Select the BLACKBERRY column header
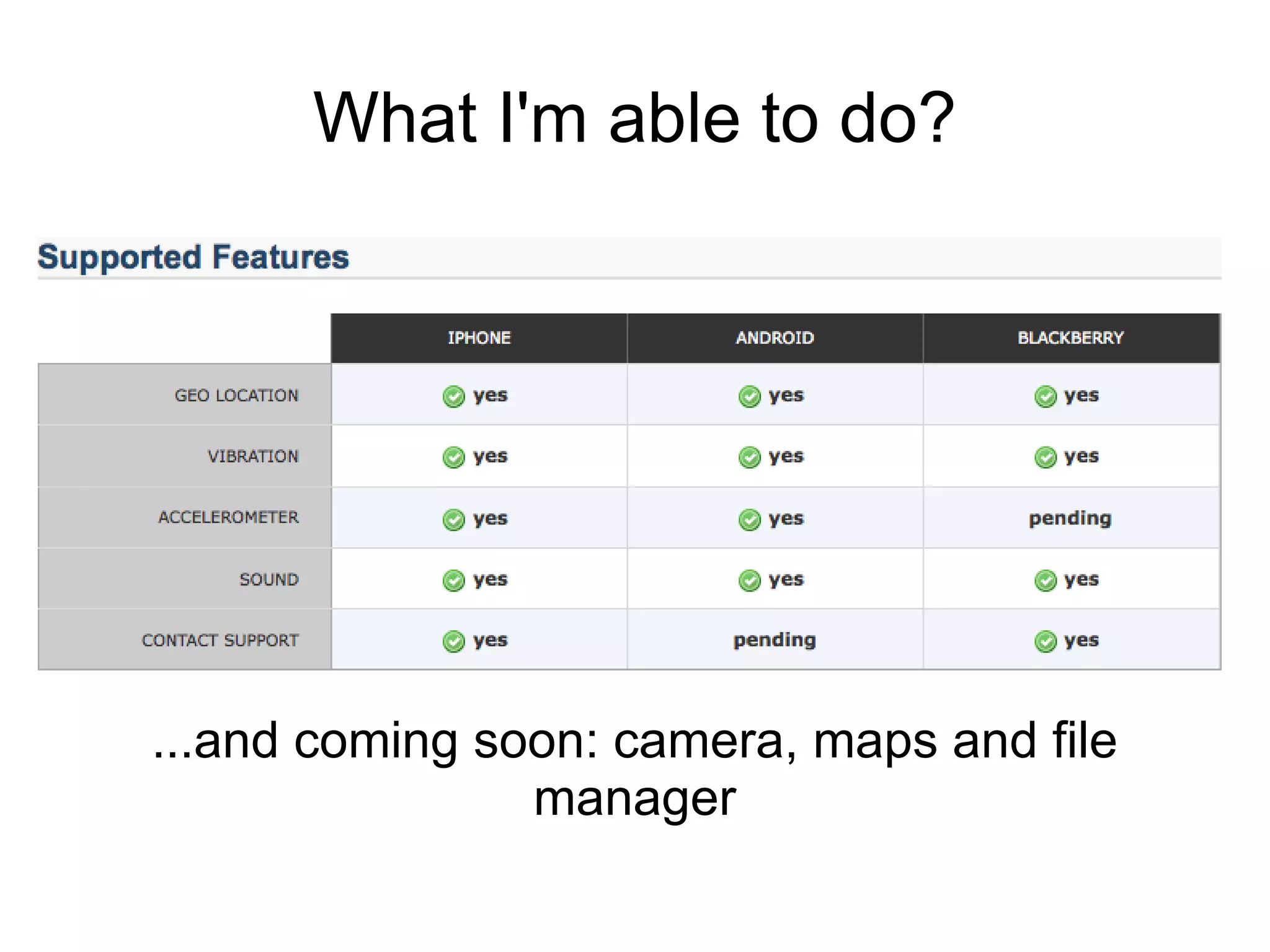This screenshot has width=1270, height=952. (x=1070, y=338)
